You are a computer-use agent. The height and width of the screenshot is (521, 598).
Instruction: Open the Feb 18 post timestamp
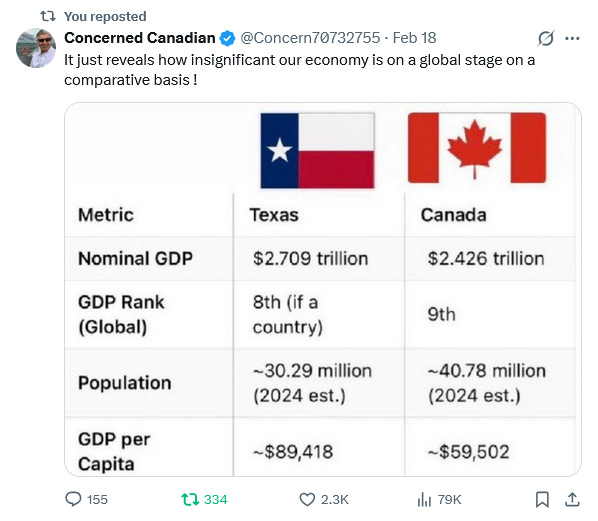415,38
